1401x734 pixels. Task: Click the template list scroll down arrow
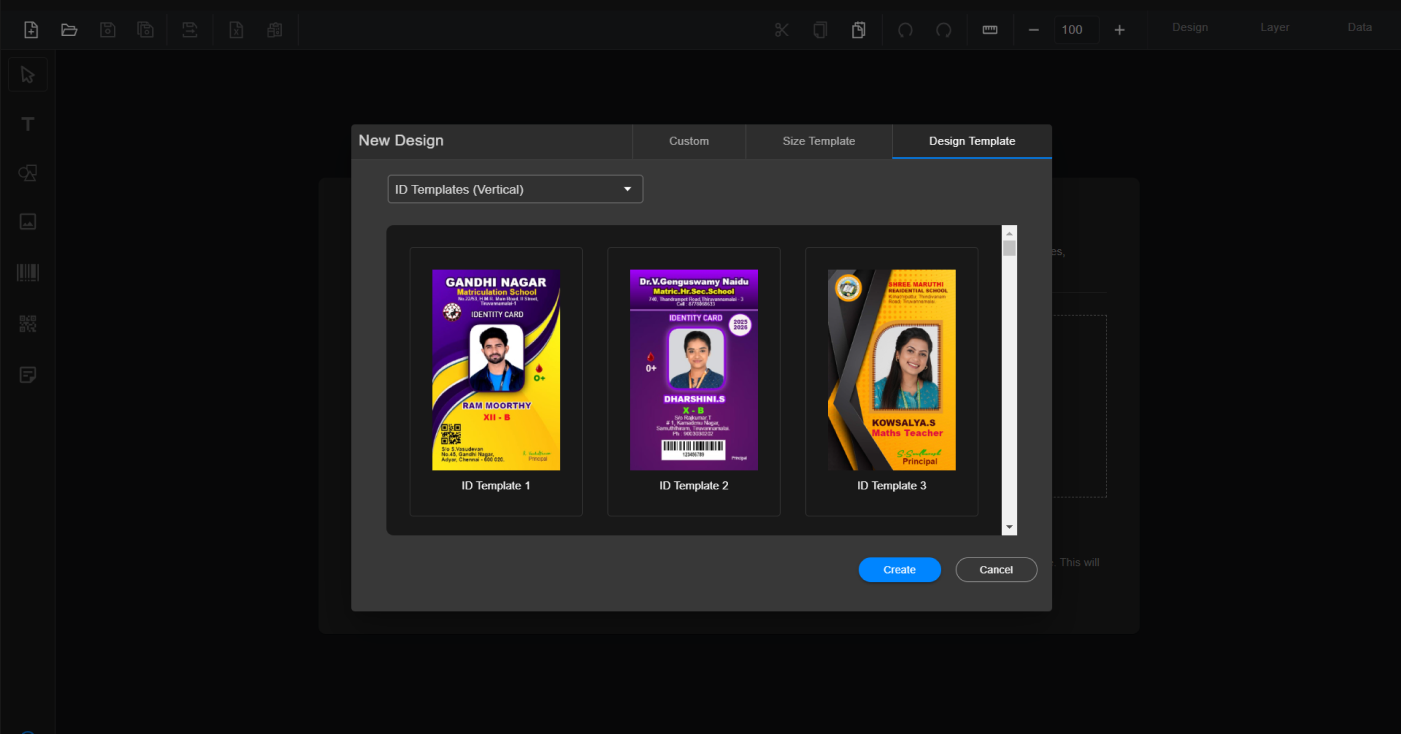click(1009, 527)
